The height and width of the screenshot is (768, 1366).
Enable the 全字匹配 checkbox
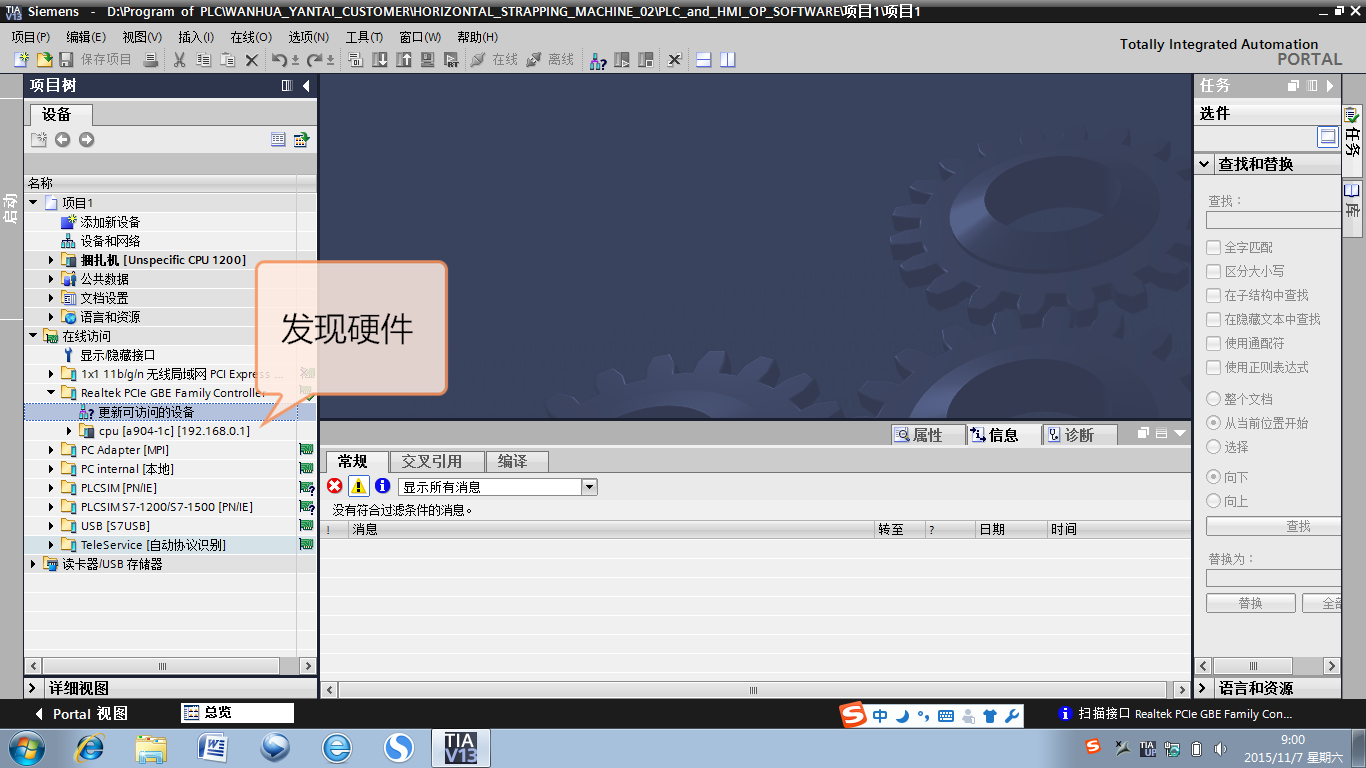(1214, 247)
